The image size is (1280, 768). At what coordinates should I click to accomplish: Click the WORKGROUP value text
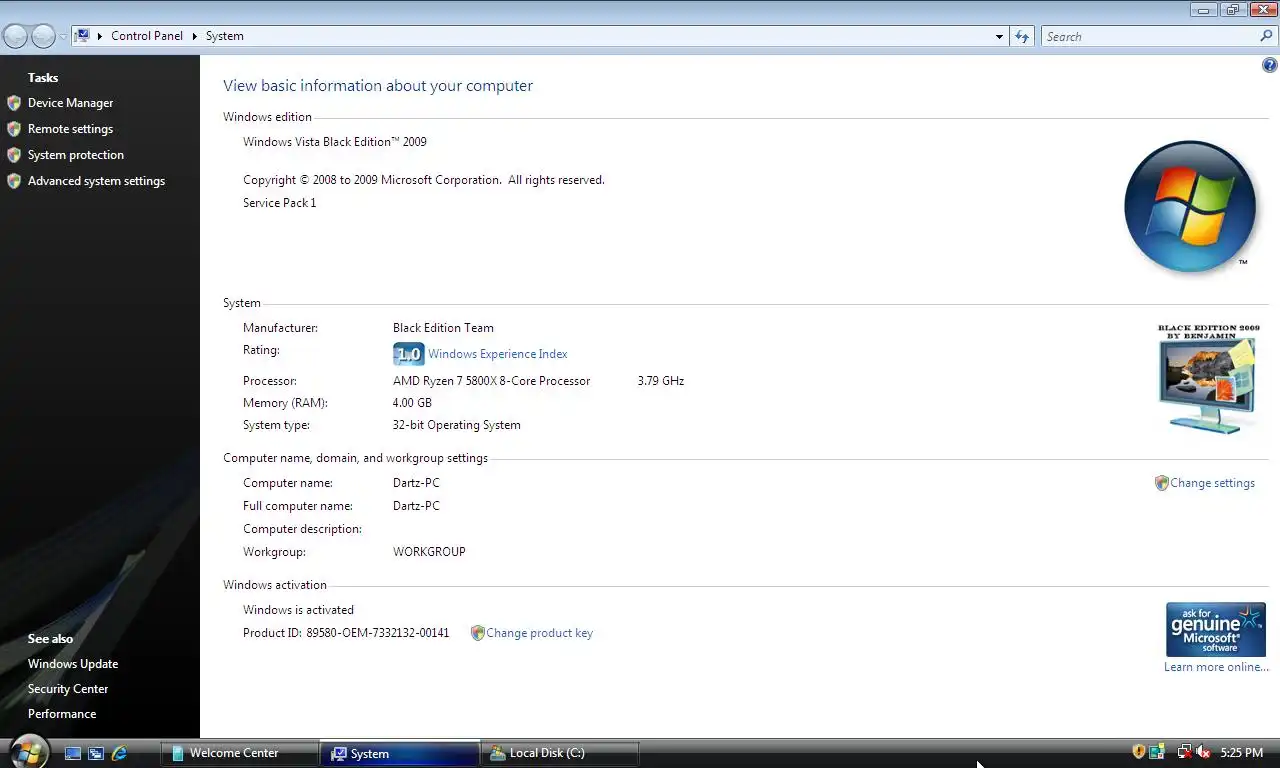(429, 552)
